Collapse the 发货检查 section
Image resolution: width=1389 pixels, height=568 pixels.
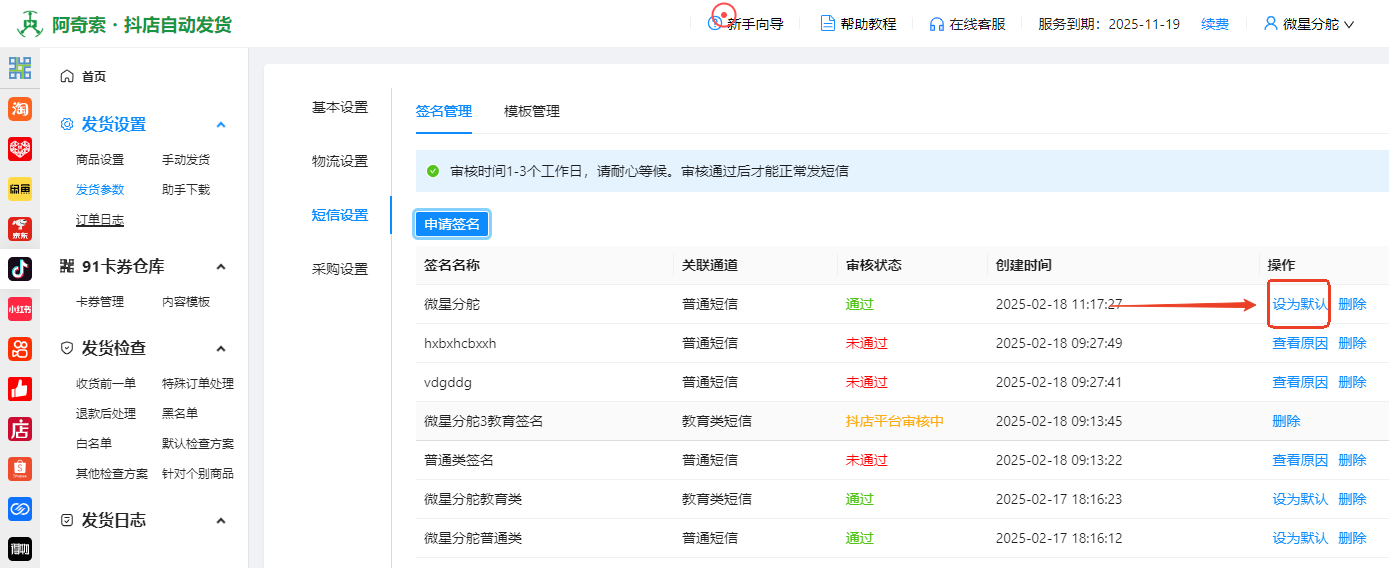tap(221, 348)
